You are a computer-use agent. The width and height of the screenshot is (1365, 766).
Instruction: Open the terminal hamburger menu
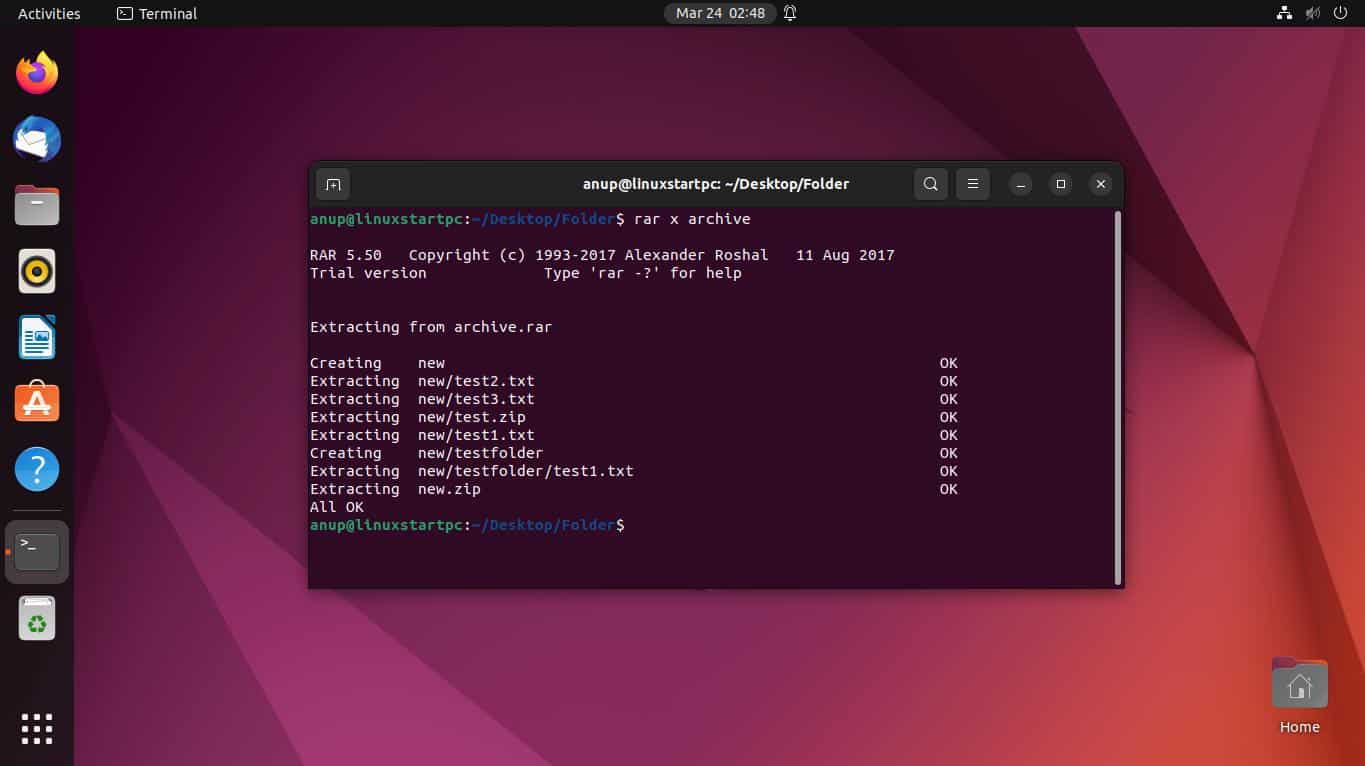(x=972, y=184)
